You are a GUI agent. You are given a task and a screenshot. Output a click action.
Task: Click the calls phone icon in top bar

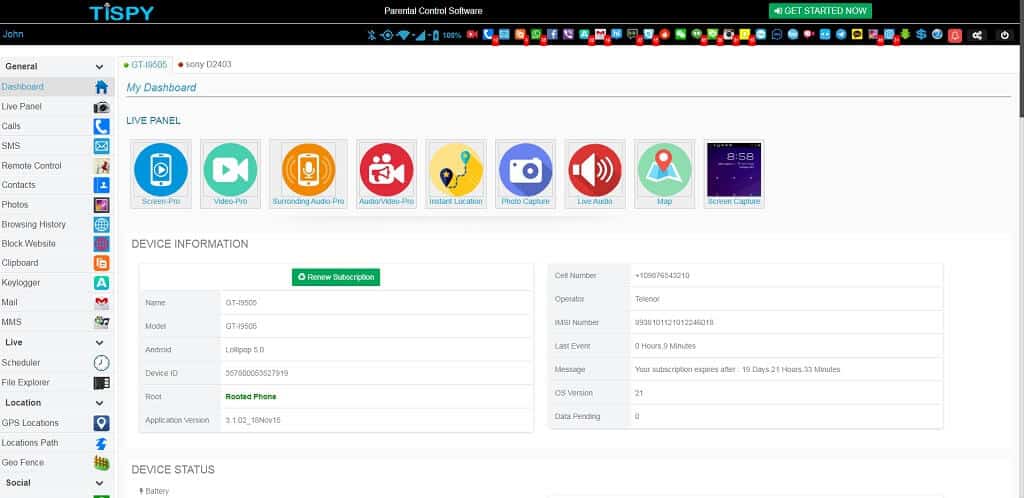click(488, 35)
